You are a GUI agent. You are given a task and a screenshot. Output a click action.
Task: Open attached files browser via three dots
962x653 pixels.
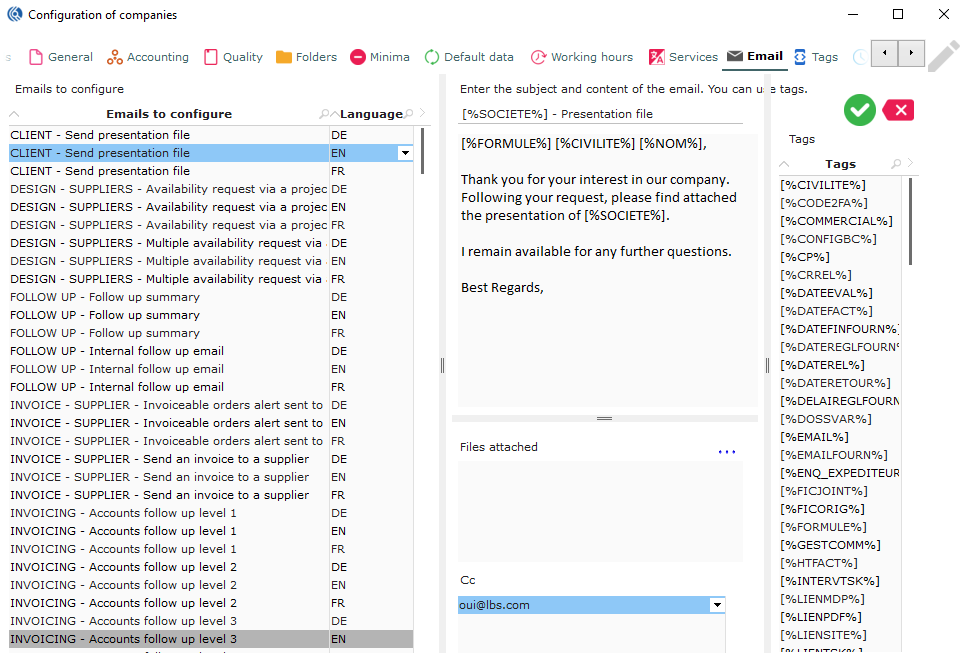coord(726,452)
